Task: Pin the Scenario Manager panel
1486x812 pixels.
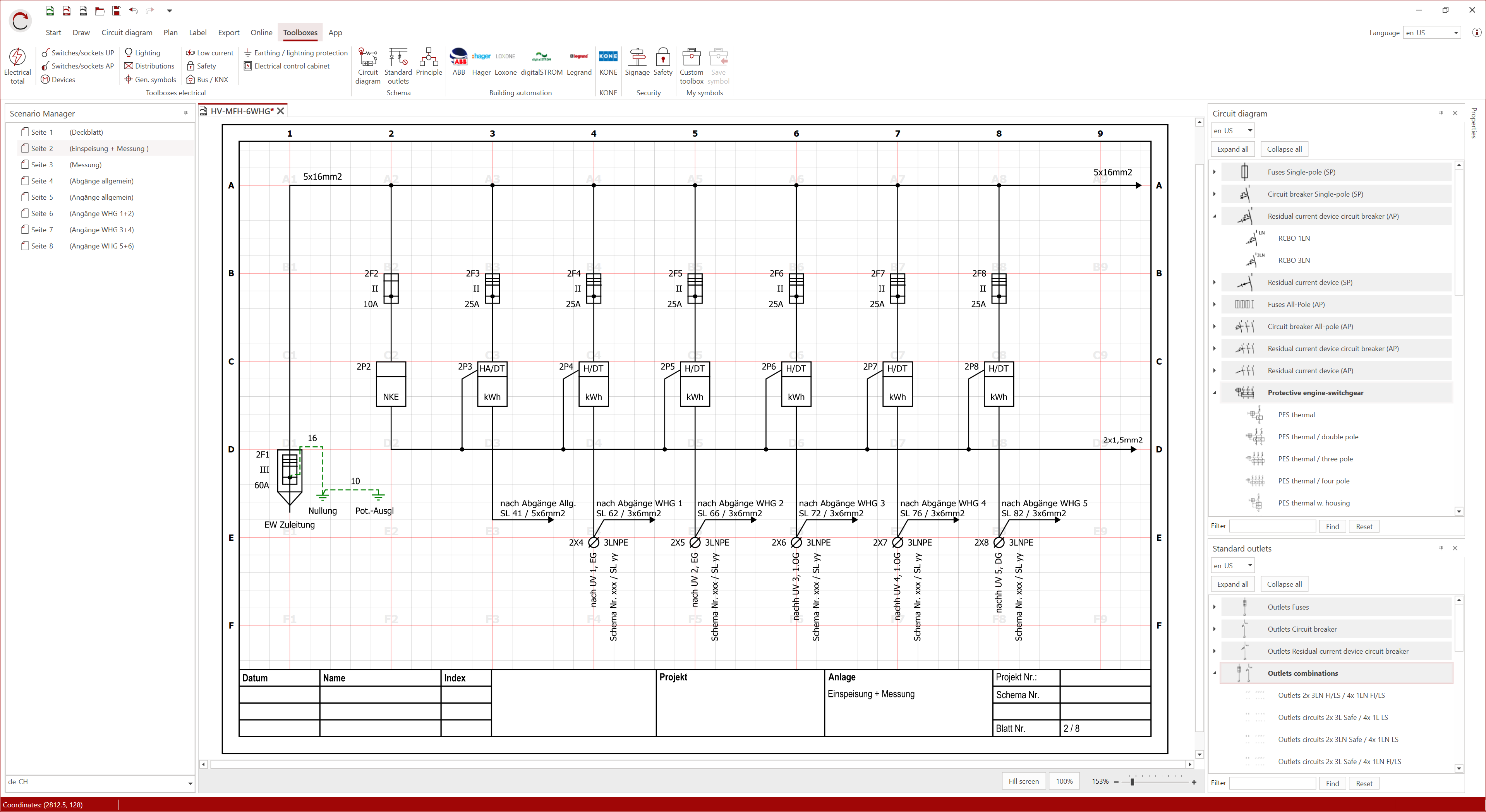Action: click(186, 113)
